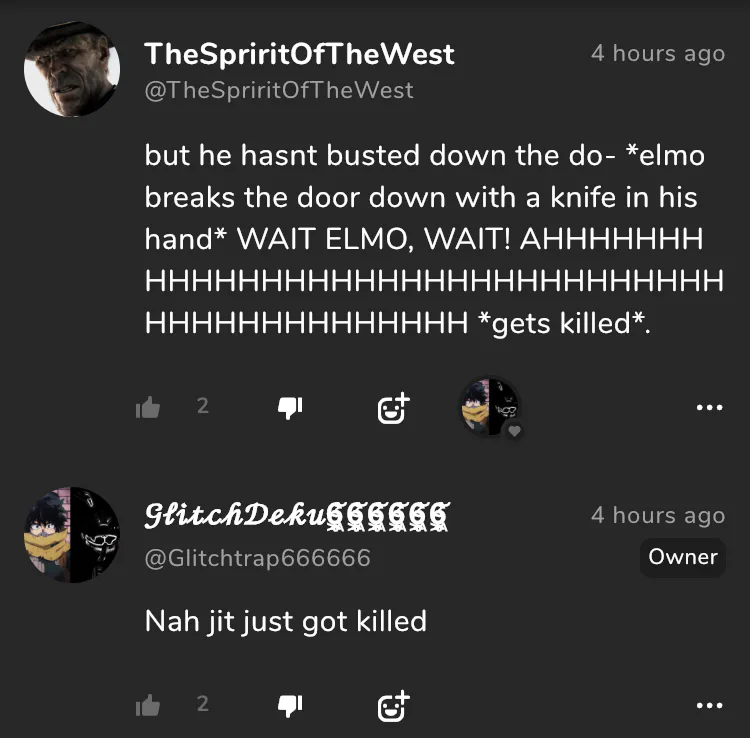
Task: Open more options for TheSpriritOfTheWest's comment
Action: click(x=708, y=407)
